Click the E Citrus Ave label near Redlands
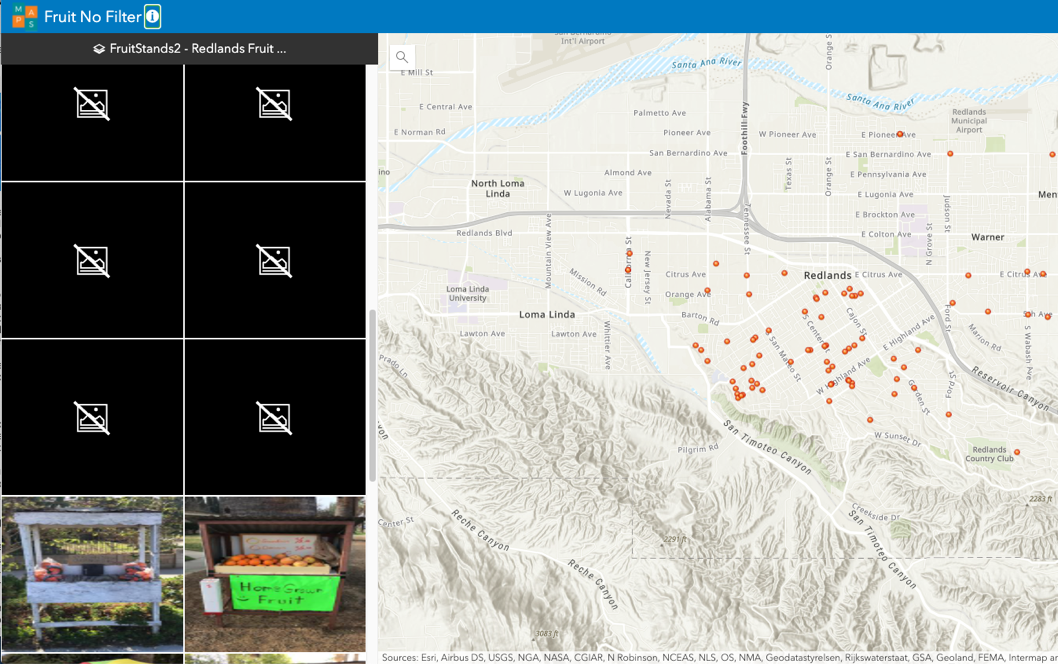This screenshot has width=1058, height=664. (879, 275)
